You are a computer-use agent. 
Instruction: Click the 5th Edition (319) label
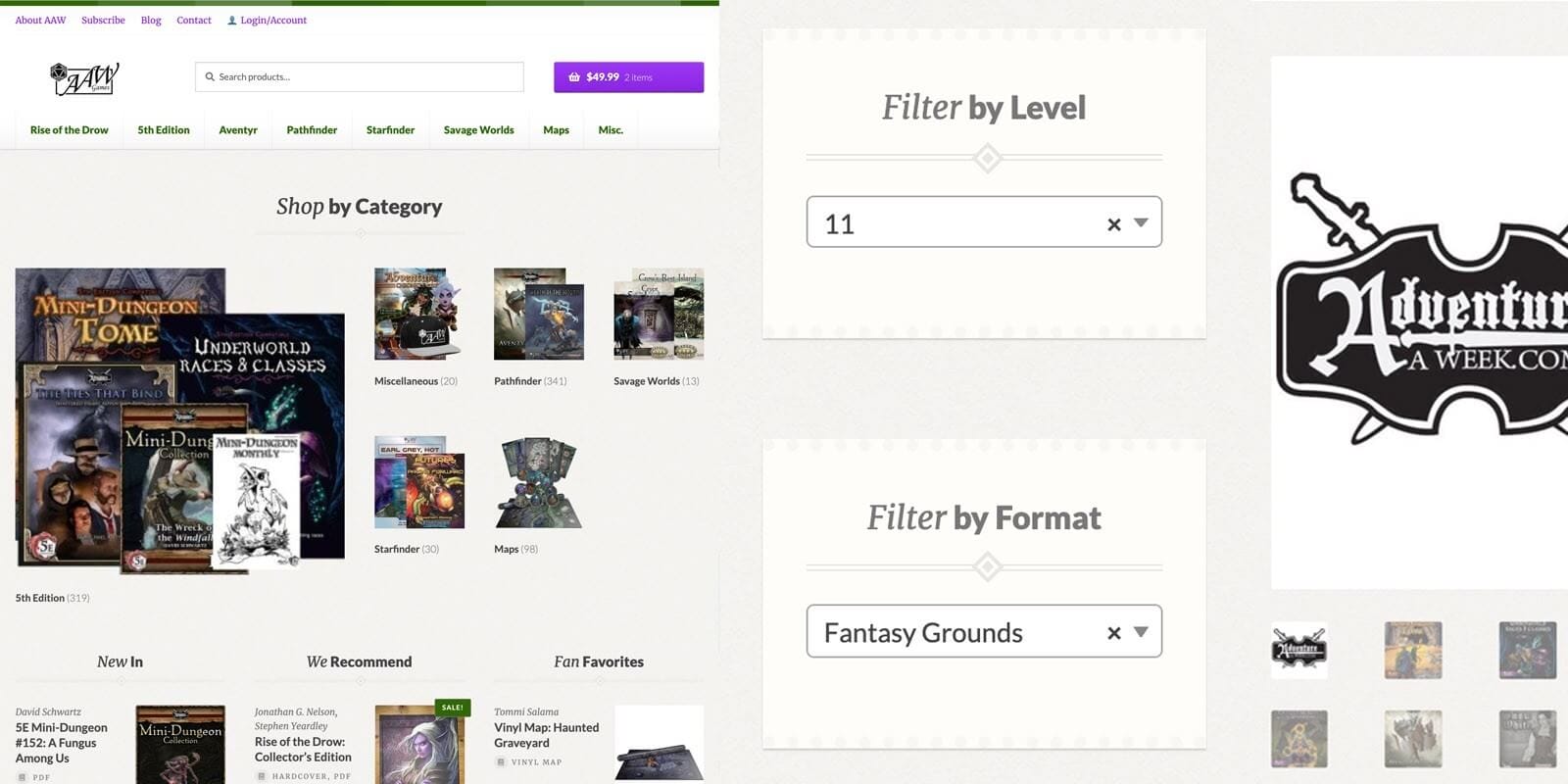click(52, 598)
